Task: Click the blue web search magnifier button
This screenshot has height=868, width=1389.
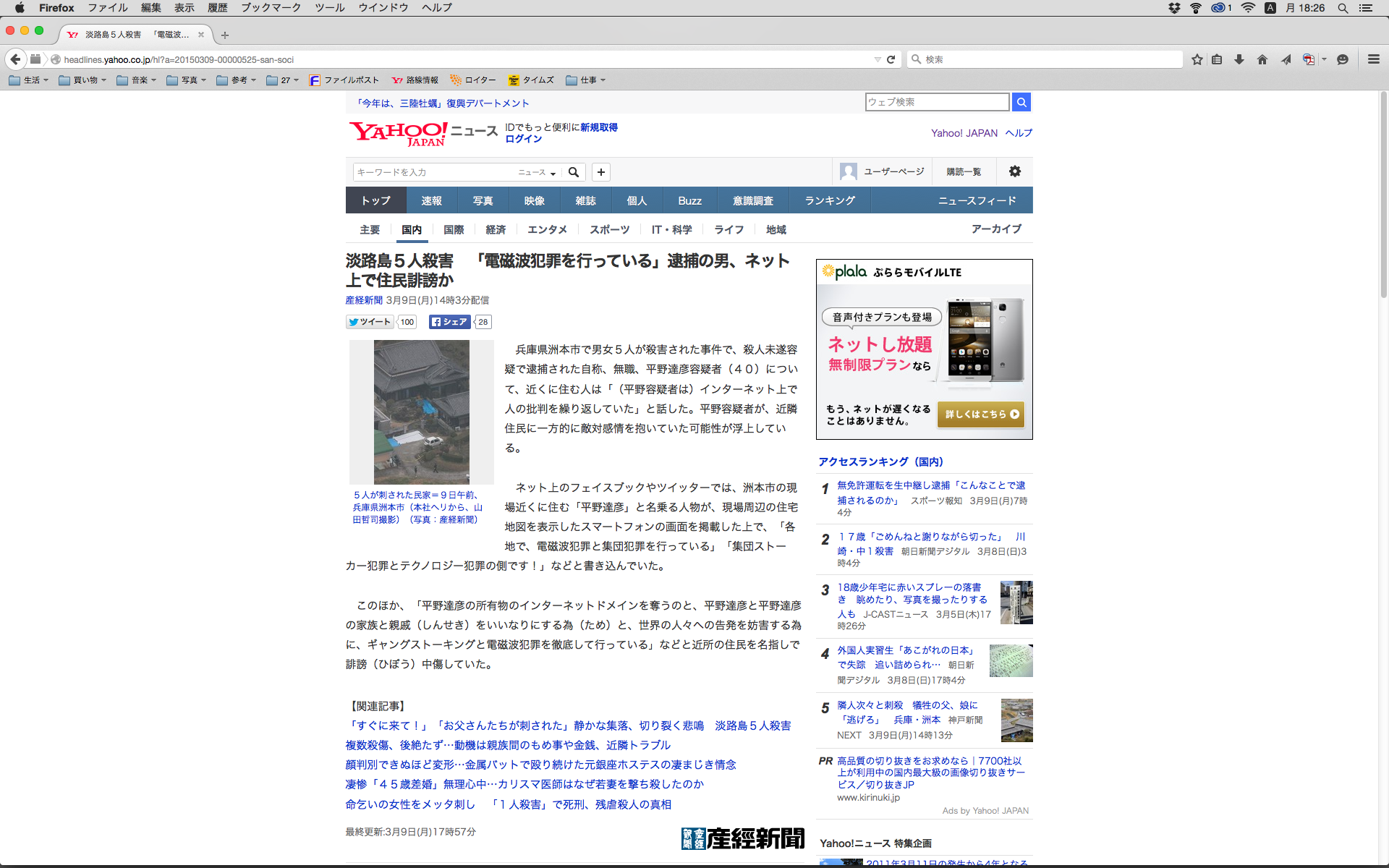Action: (x=1021, y=102)
